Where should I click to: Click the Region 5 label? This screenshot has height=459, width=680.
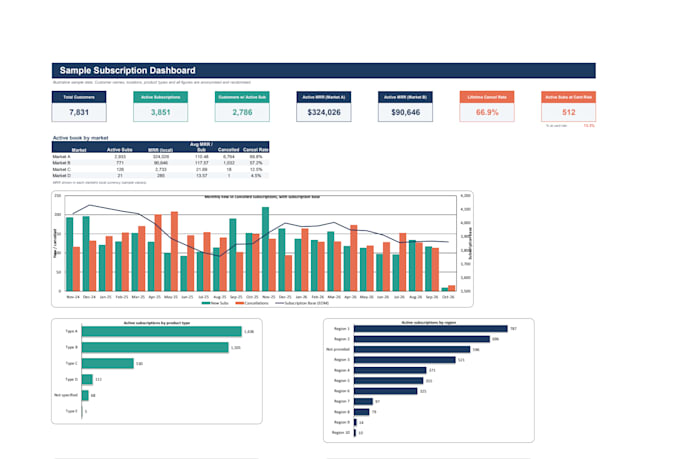tap(342, 380)
